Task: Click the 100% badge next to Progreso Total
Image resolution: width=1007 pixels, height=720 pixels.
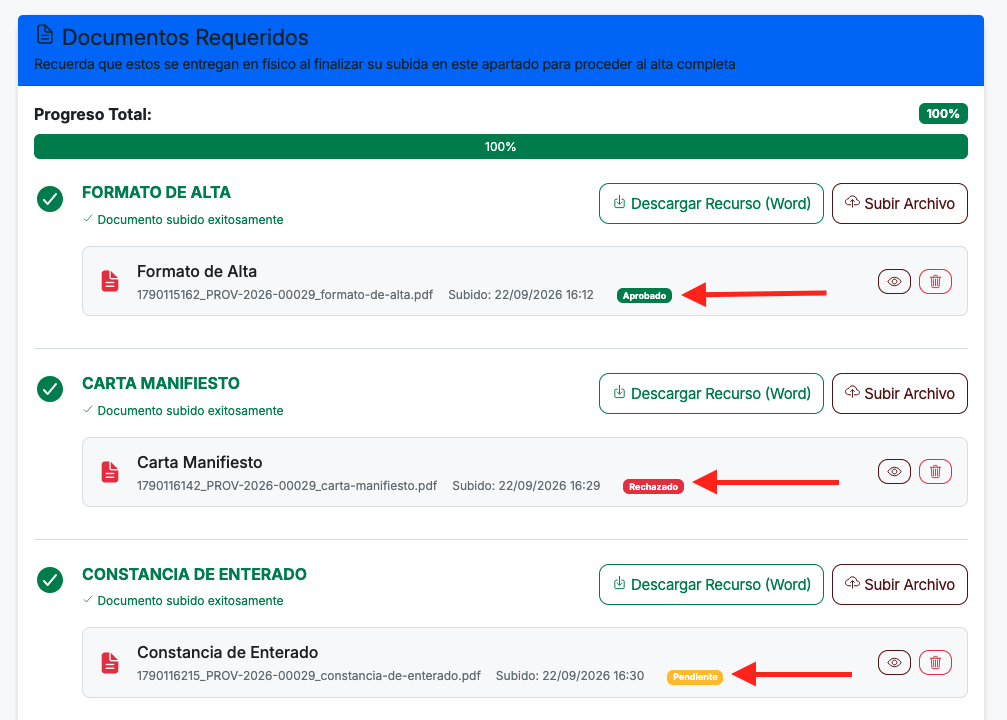Action: point(943,114)
